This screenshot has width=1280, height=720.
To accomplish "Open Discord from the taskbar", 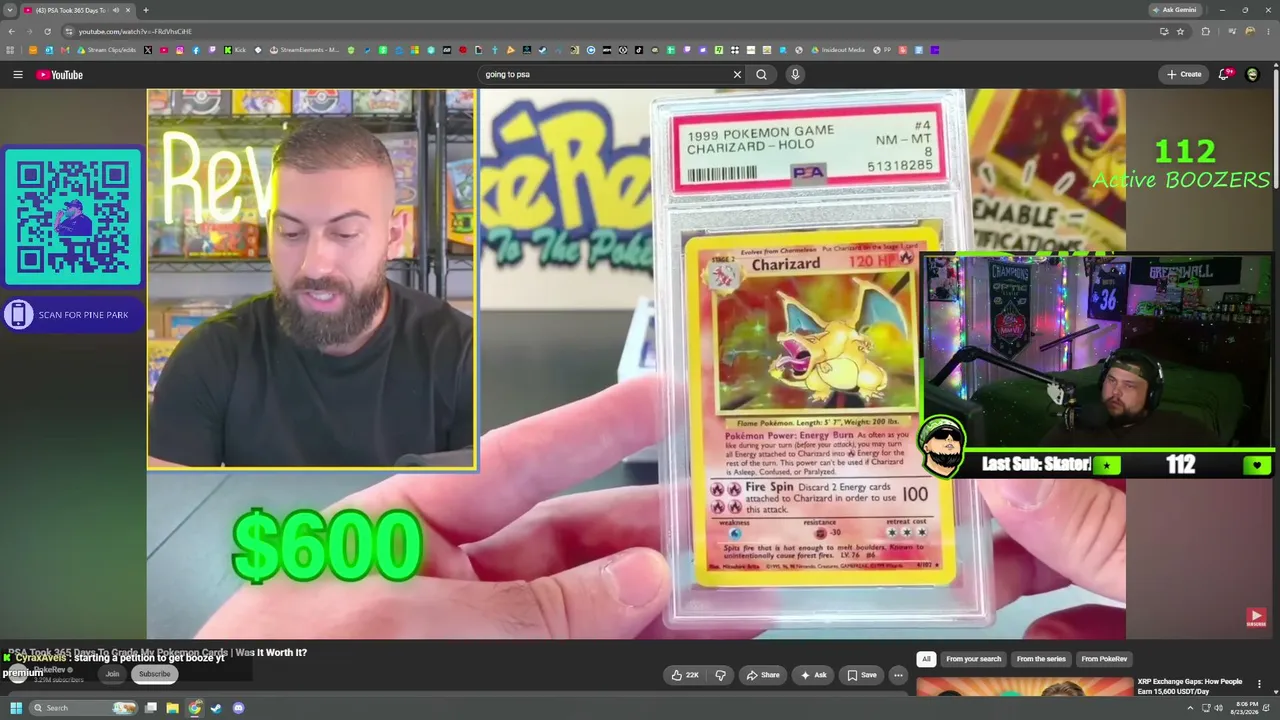I will click(x=238, y=708).
